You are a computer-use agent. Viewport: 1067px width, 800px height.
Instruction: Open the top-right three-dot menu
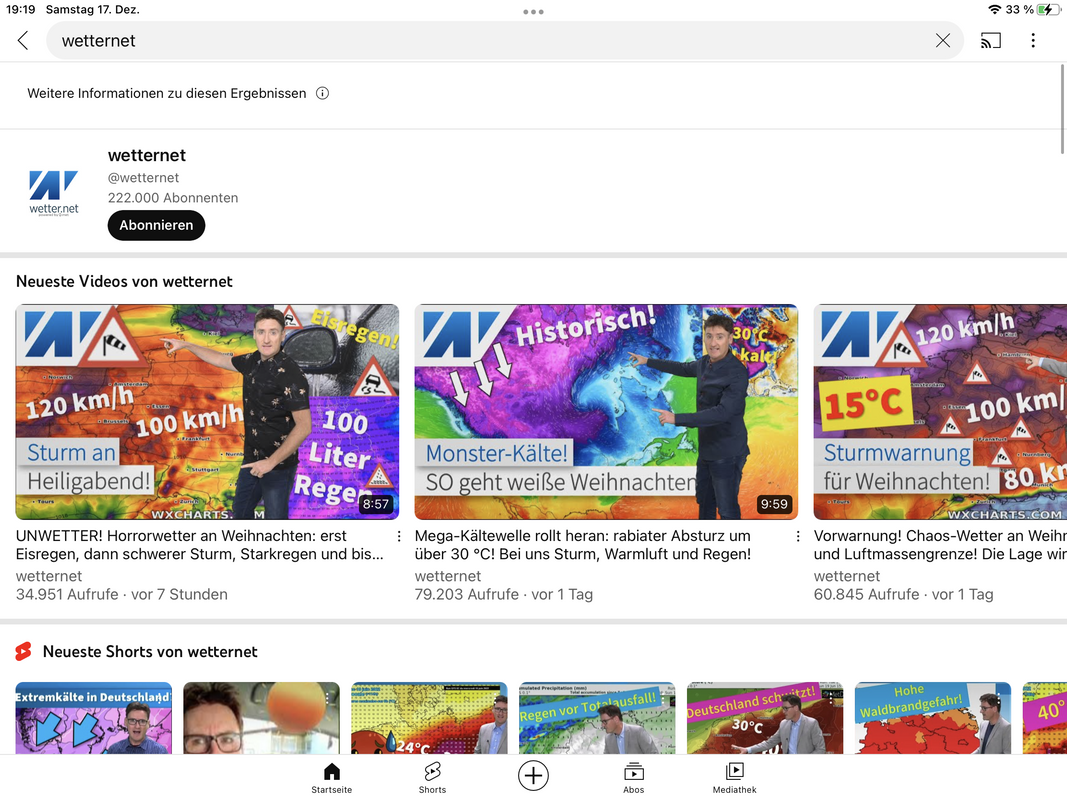[x=1033, y=41]
